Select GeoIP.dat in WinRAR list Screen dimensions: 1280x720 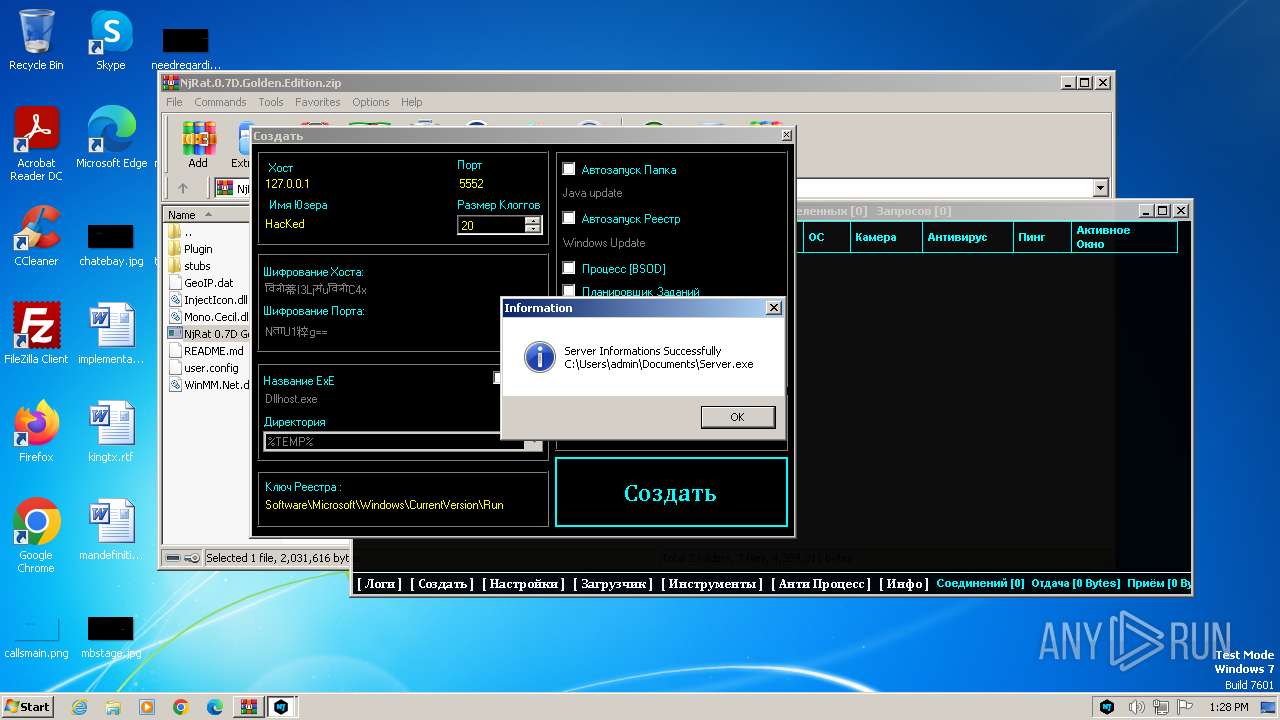coord(208,283)
